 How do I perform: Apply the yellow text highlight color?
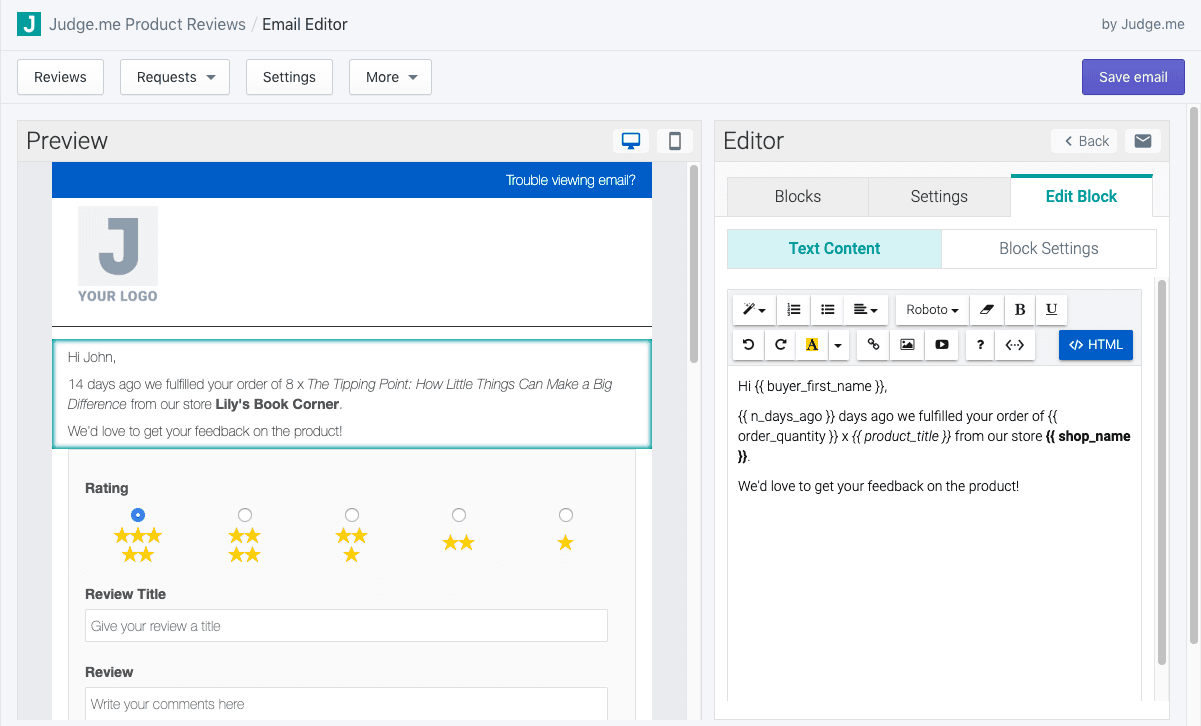click(x=812, y=345)
